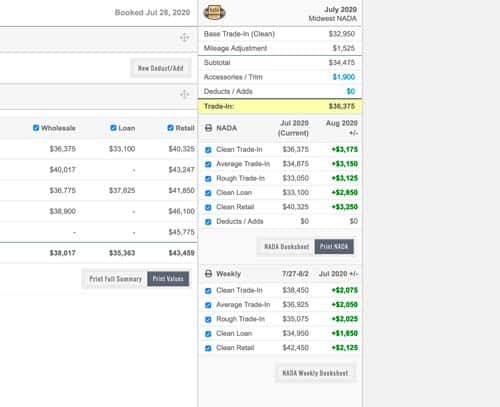Image resolution: width=500 pixels, height=407 pixels.
Task: Click the 7/27-8/2 weekly column header
Action: tap(295, 274)
